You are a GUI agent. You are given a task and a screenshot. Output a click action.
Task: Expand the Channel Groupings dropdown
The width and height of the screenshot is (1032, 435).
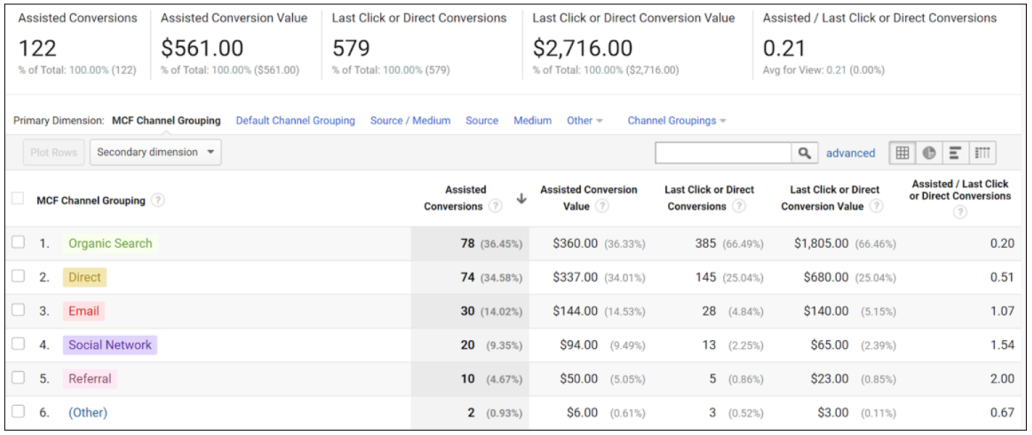pos(677,120)
